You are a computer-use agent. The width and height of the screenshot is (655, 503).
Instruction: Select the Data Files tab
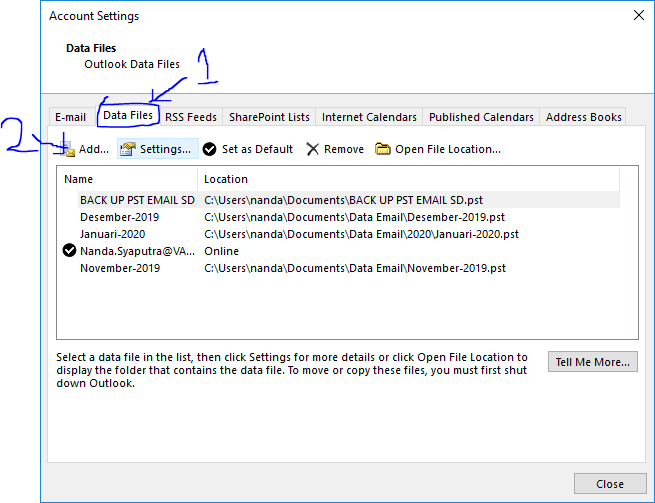coord(128,115)
